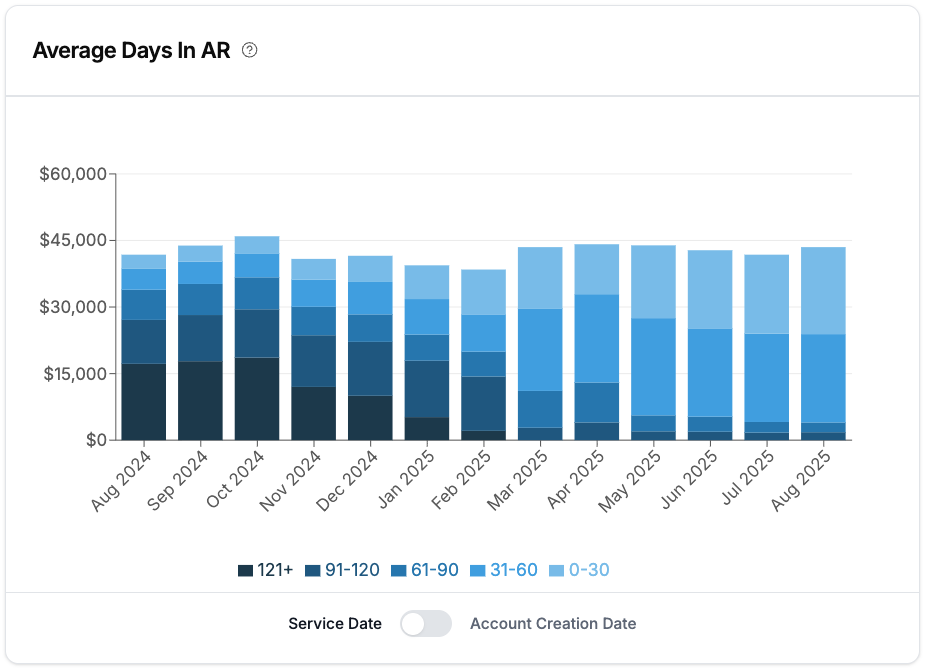This screenshot has width=927, height=671.
Task: Toggle the Service Date / Account Creation Date switch
Action: pos(426,624)
